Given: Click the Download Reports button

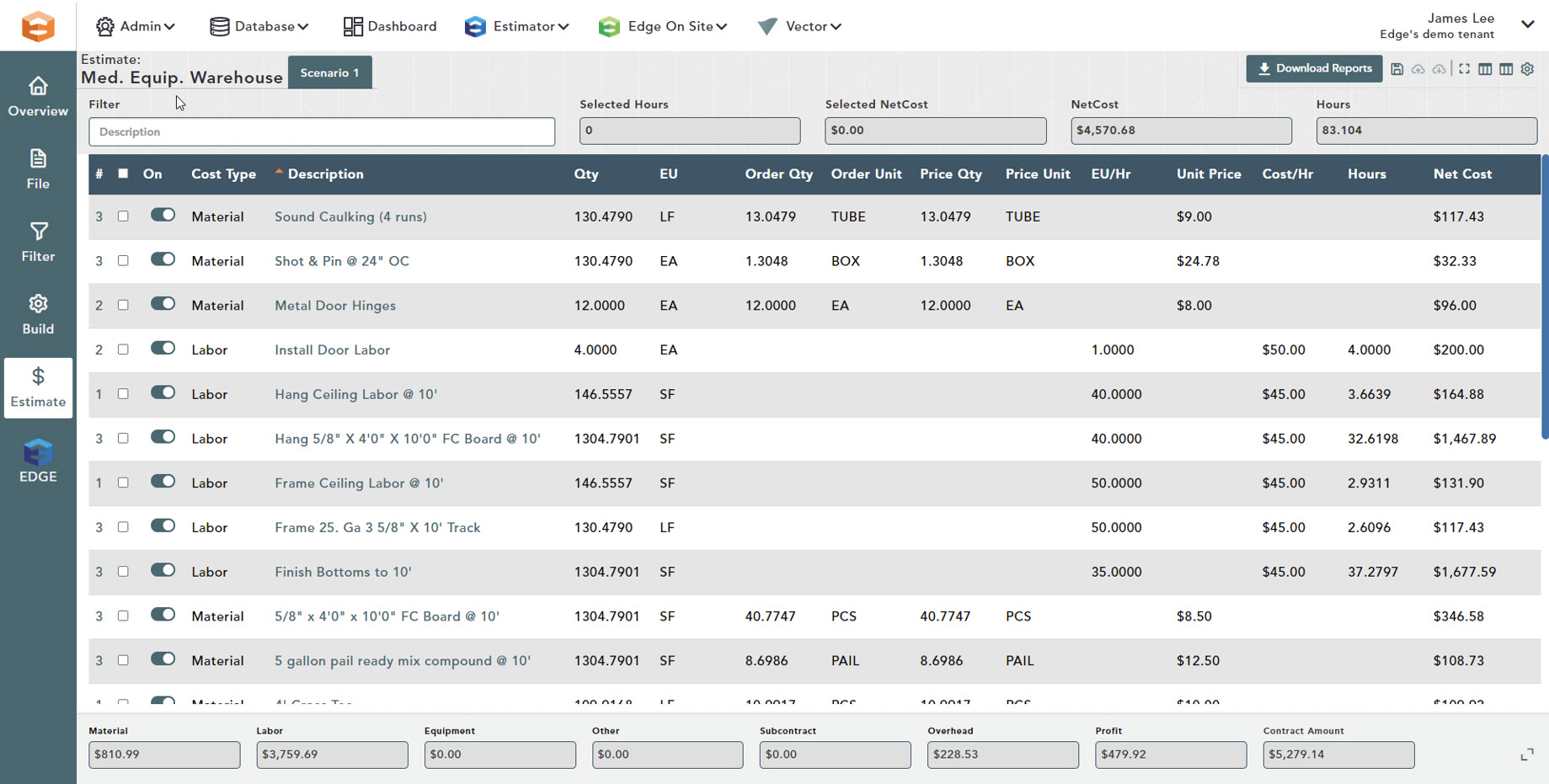Looking at the screenshot, I should [x=1313, y=68].
